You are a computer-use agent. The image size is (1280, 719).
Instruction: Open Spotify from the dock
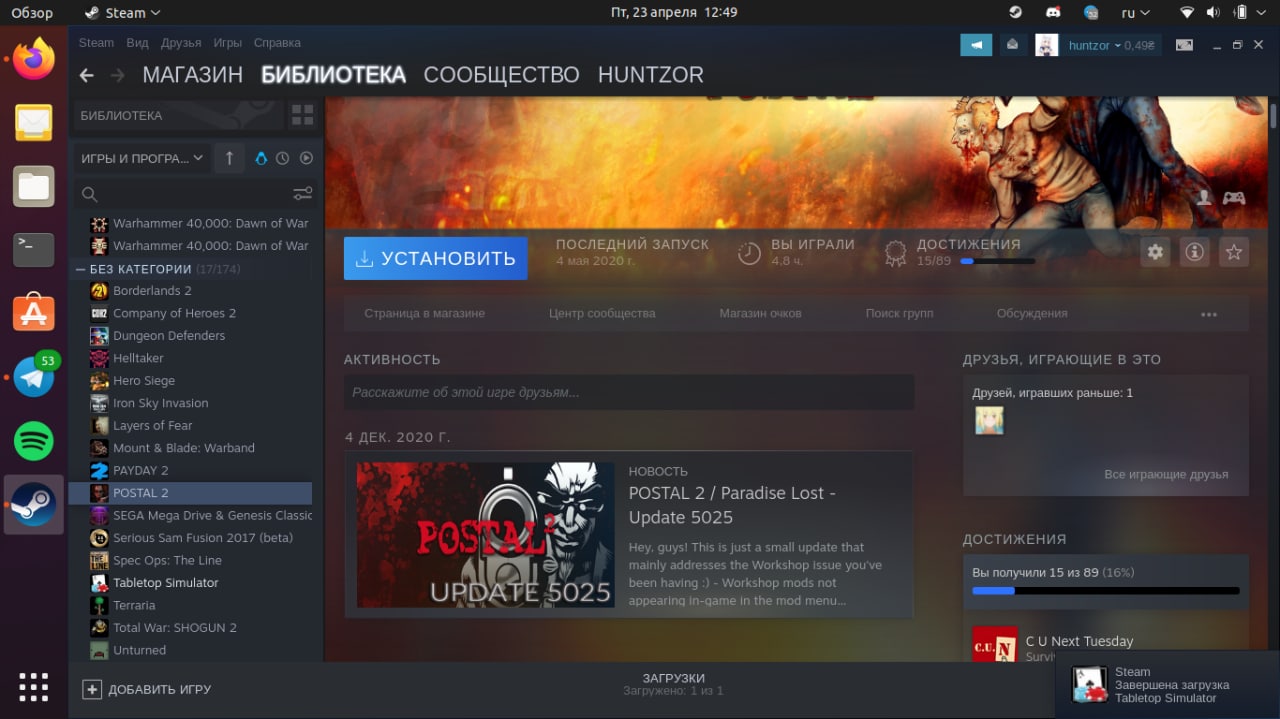click(x=34, y=441)
